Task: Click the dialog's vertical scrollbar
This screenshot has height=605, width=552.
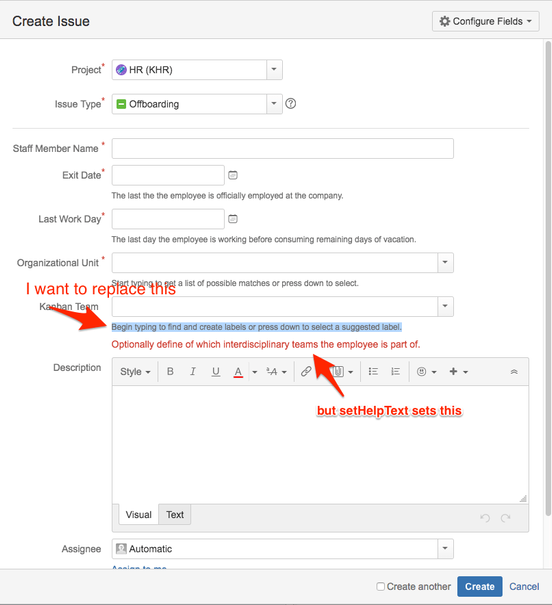Action: point(548,278)
